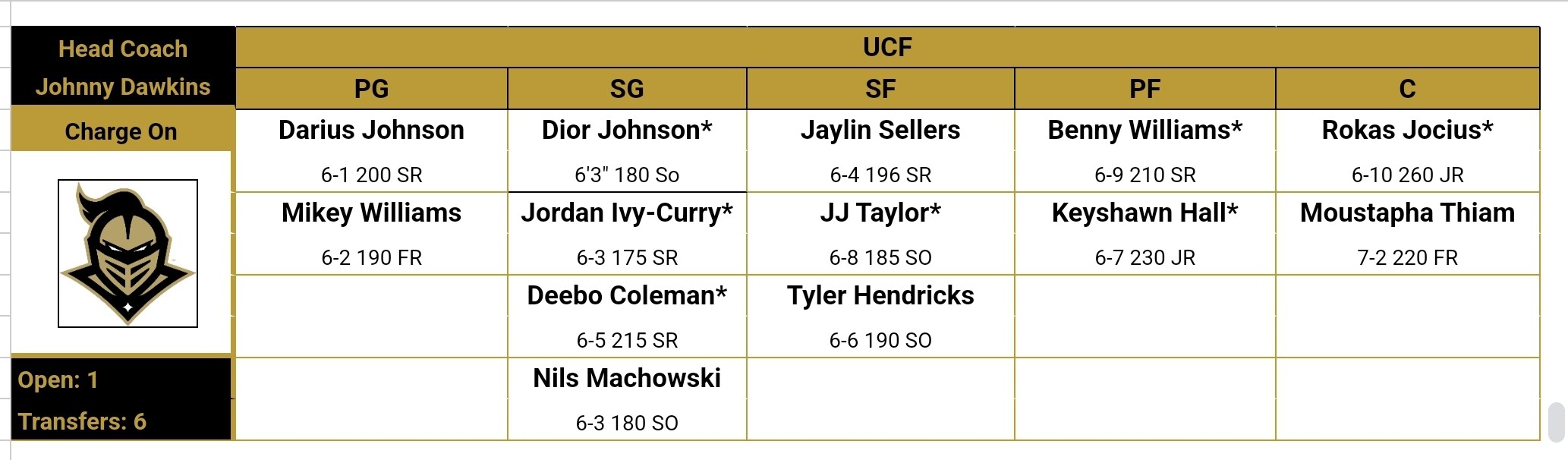
Task: Select the SG column header
Action: click(627, 89)
